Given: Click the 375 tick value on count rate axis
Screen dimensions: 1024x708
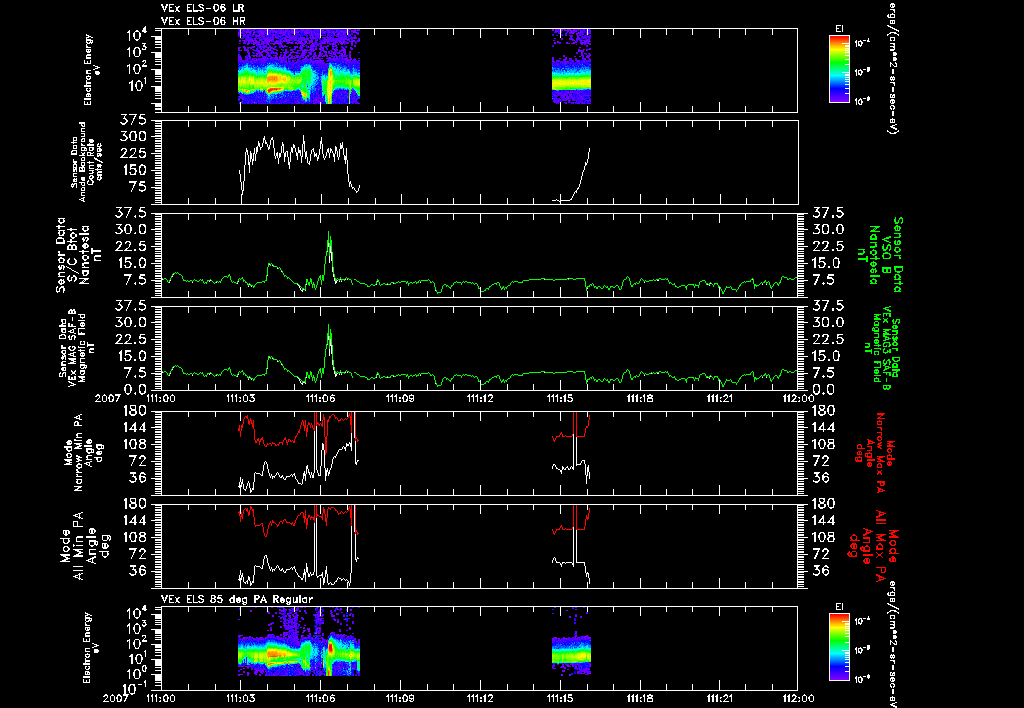Looking at the screenshot, I should pos(134,120).
